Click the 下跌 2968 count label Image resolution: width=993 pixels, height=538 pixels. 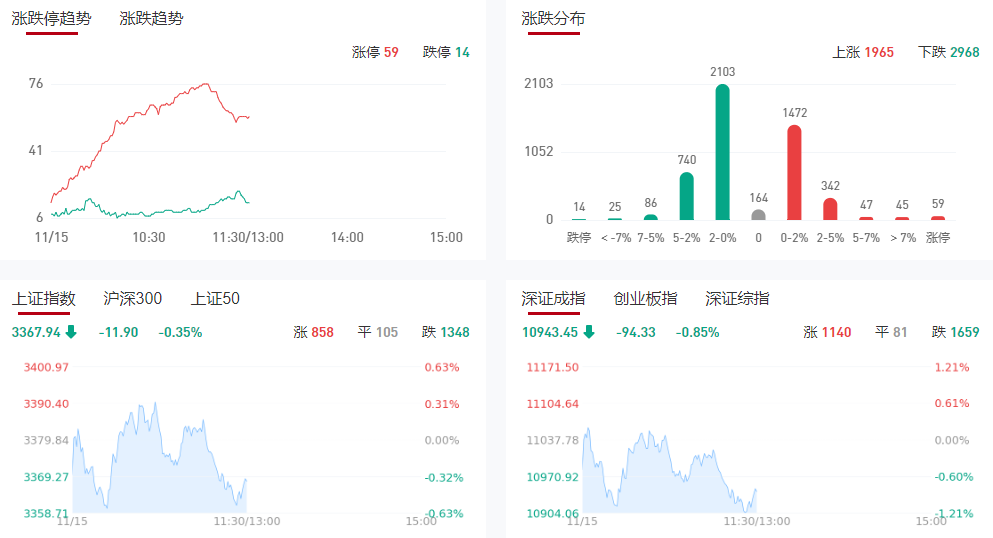pyautogui.click(x=949, y=52)
